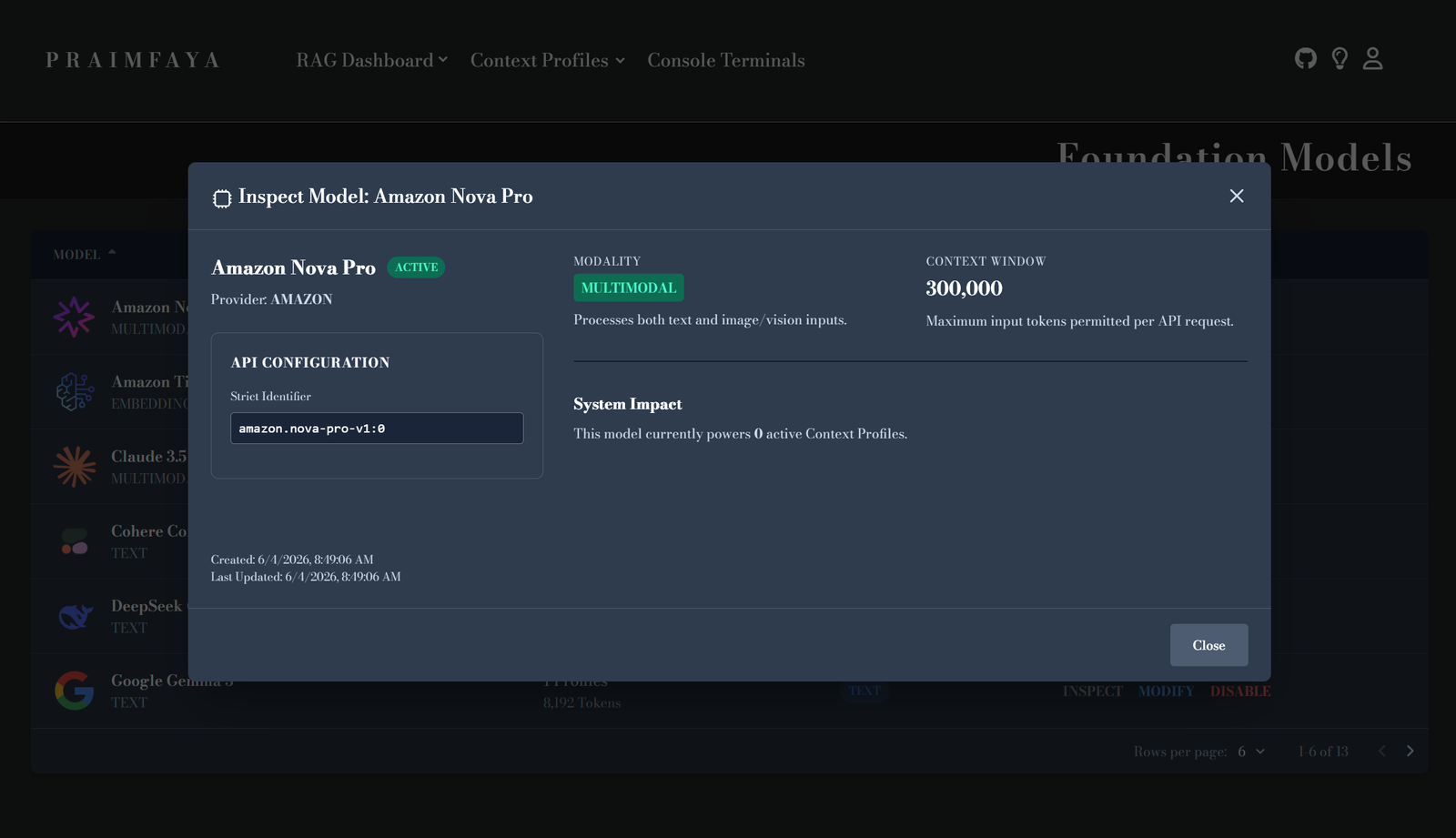
Task: Open Console Terminals page
Action: 726,60
